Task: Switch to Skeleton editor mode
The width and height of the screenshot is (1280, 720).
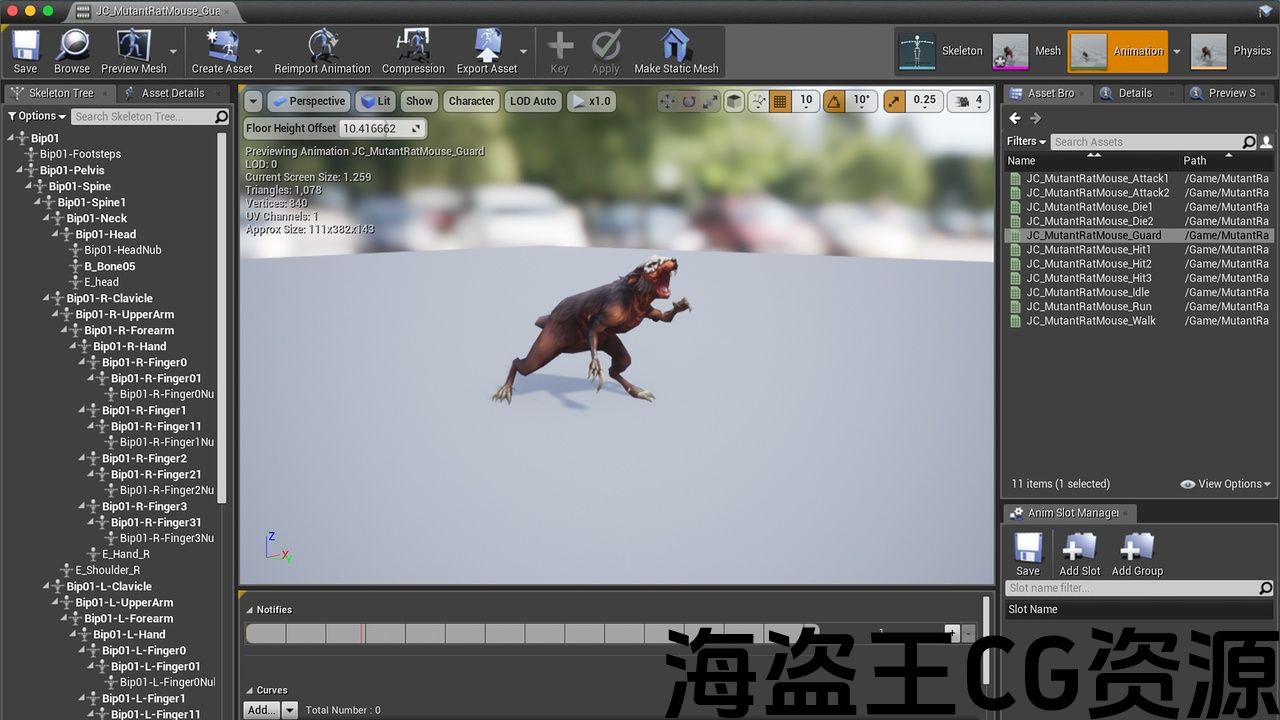Action: [x=941, y=52]
